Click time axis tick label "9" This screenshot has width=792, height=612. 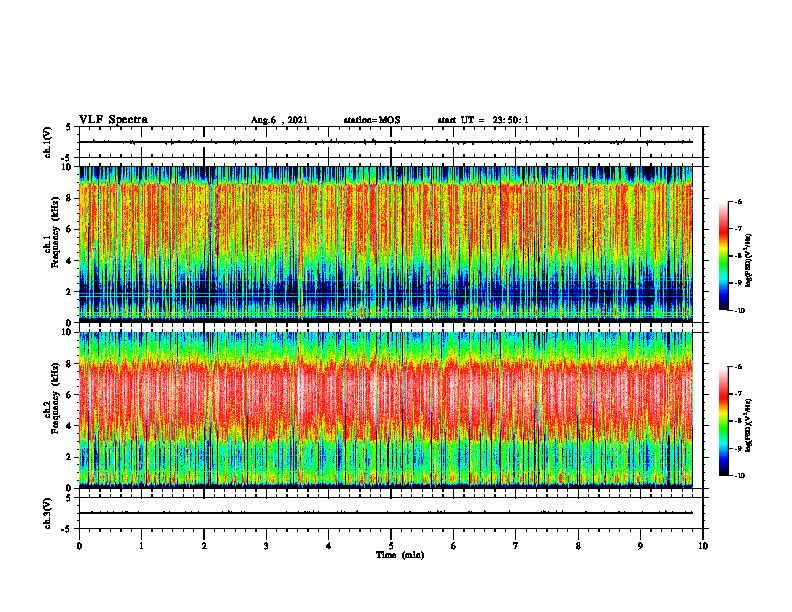point(640,546)
